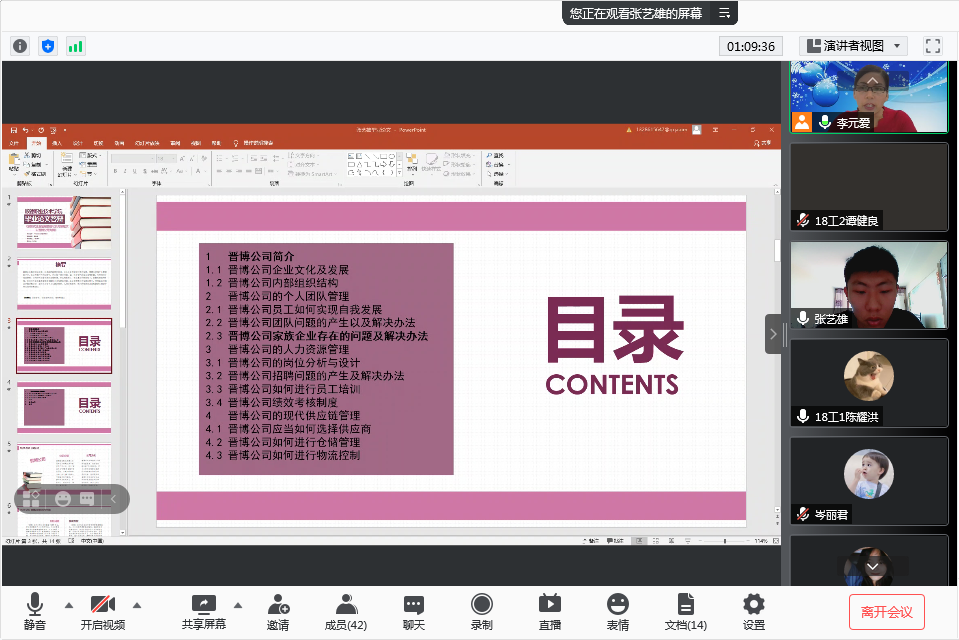This screenshot has height=640, width=959.
Task: Open 文档(14) documents
Action: coord(685,612)
